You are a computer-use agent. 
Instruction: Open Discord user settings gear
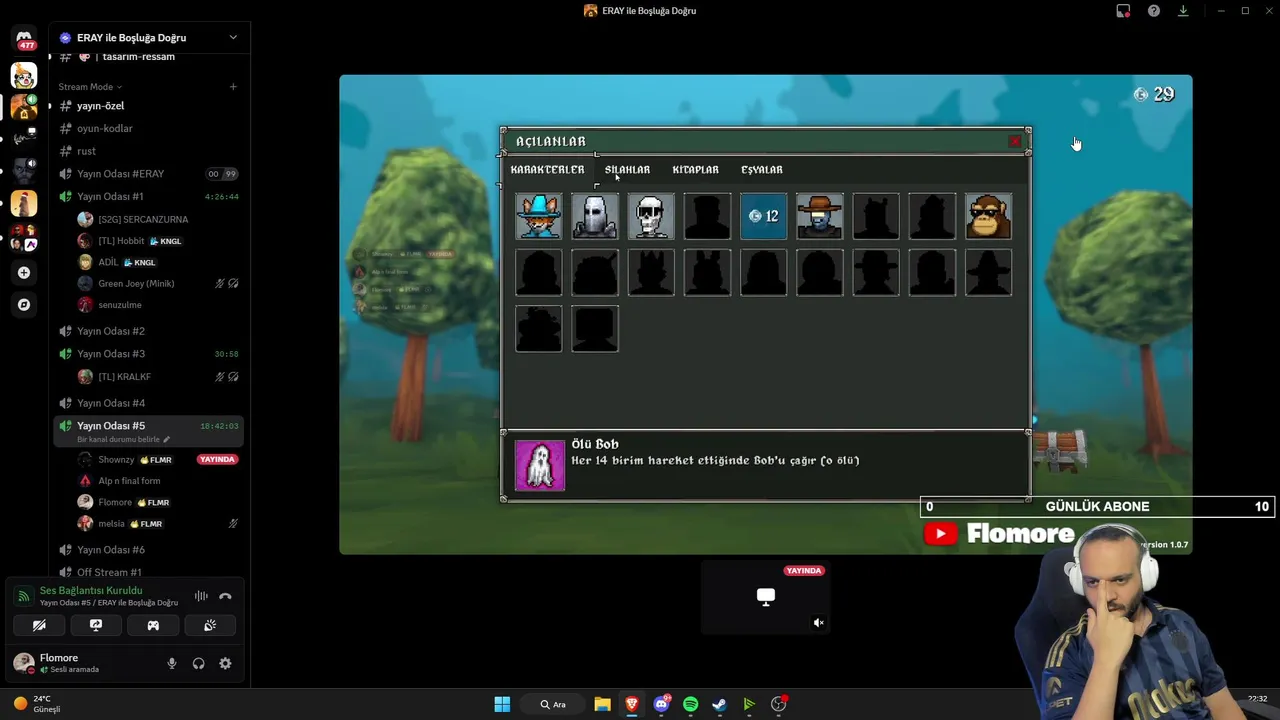tap(225, 663)
